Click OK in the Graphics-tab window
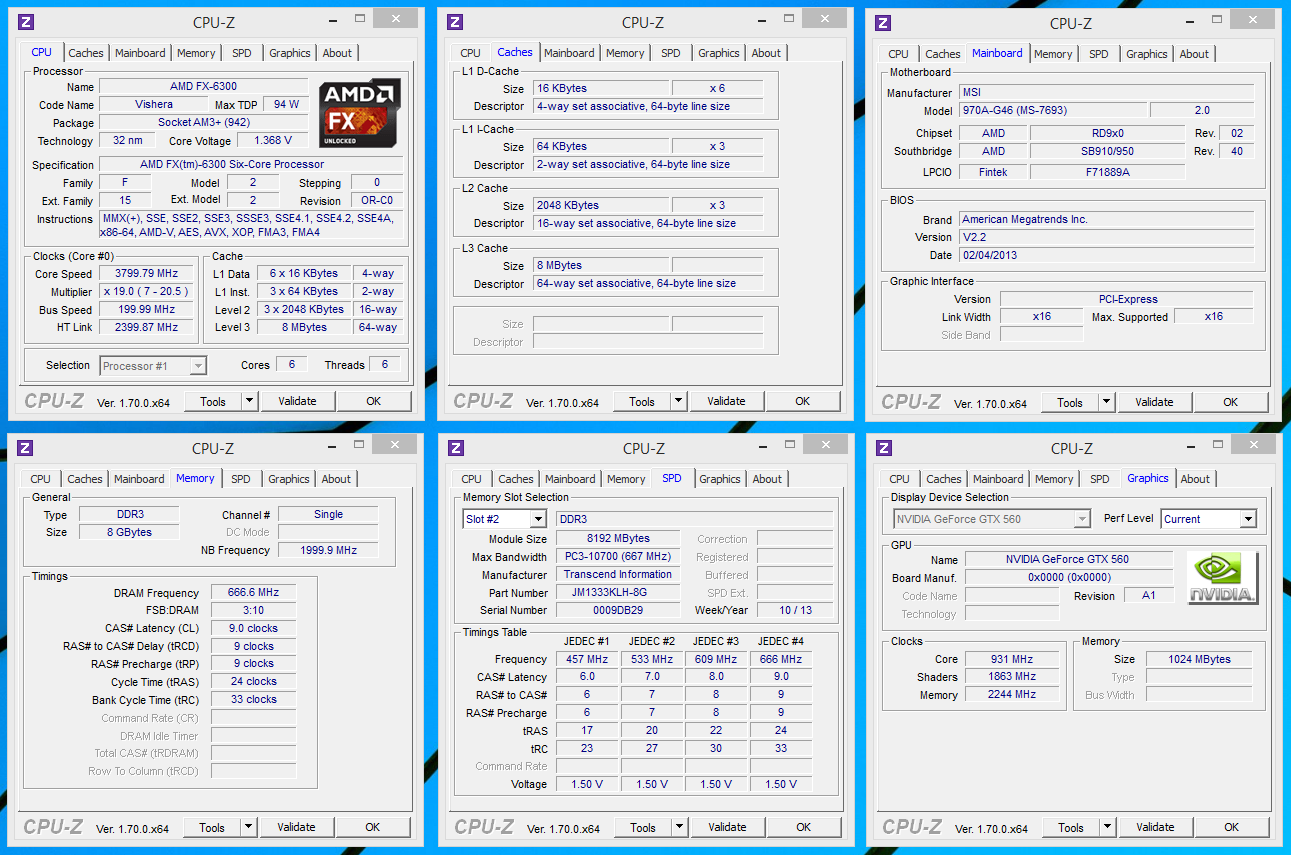 [x=1232, y=827]
